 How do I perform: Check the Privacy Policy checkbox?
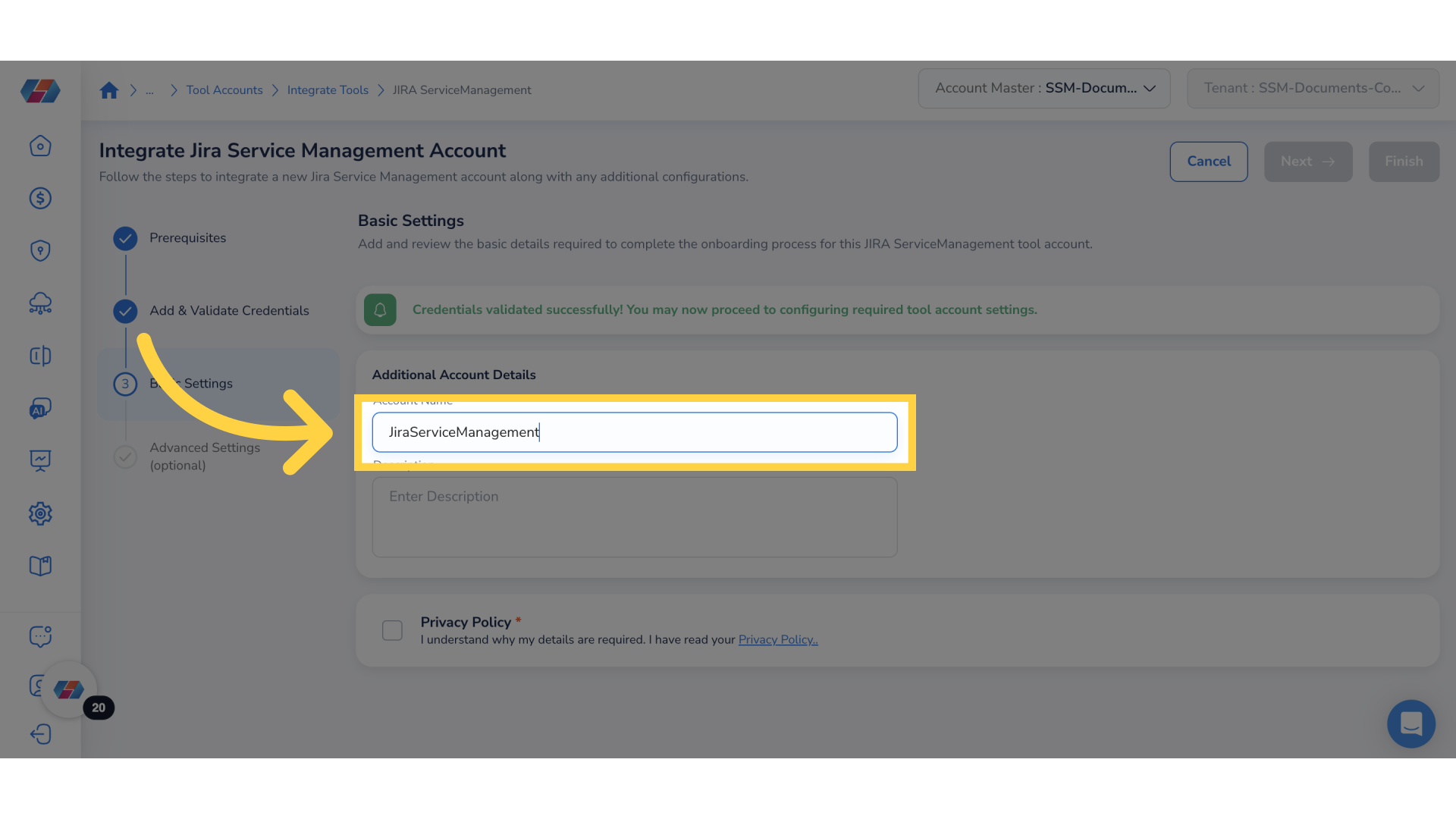pos(392,630)
